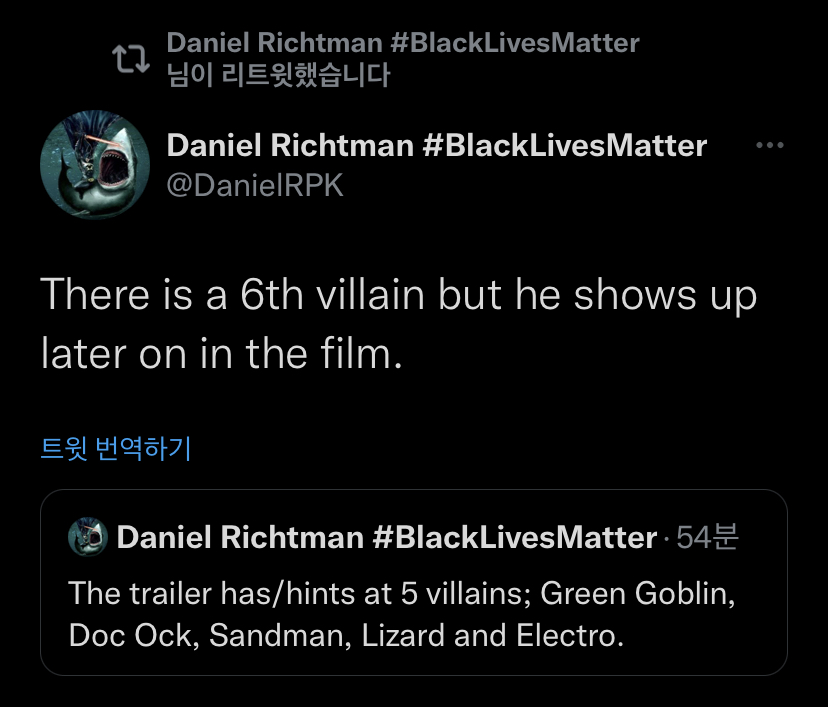Select "Daniel Richtman" in the retweet notice
The width and height of the screenshot is (828, 707).
coord(274,43)
